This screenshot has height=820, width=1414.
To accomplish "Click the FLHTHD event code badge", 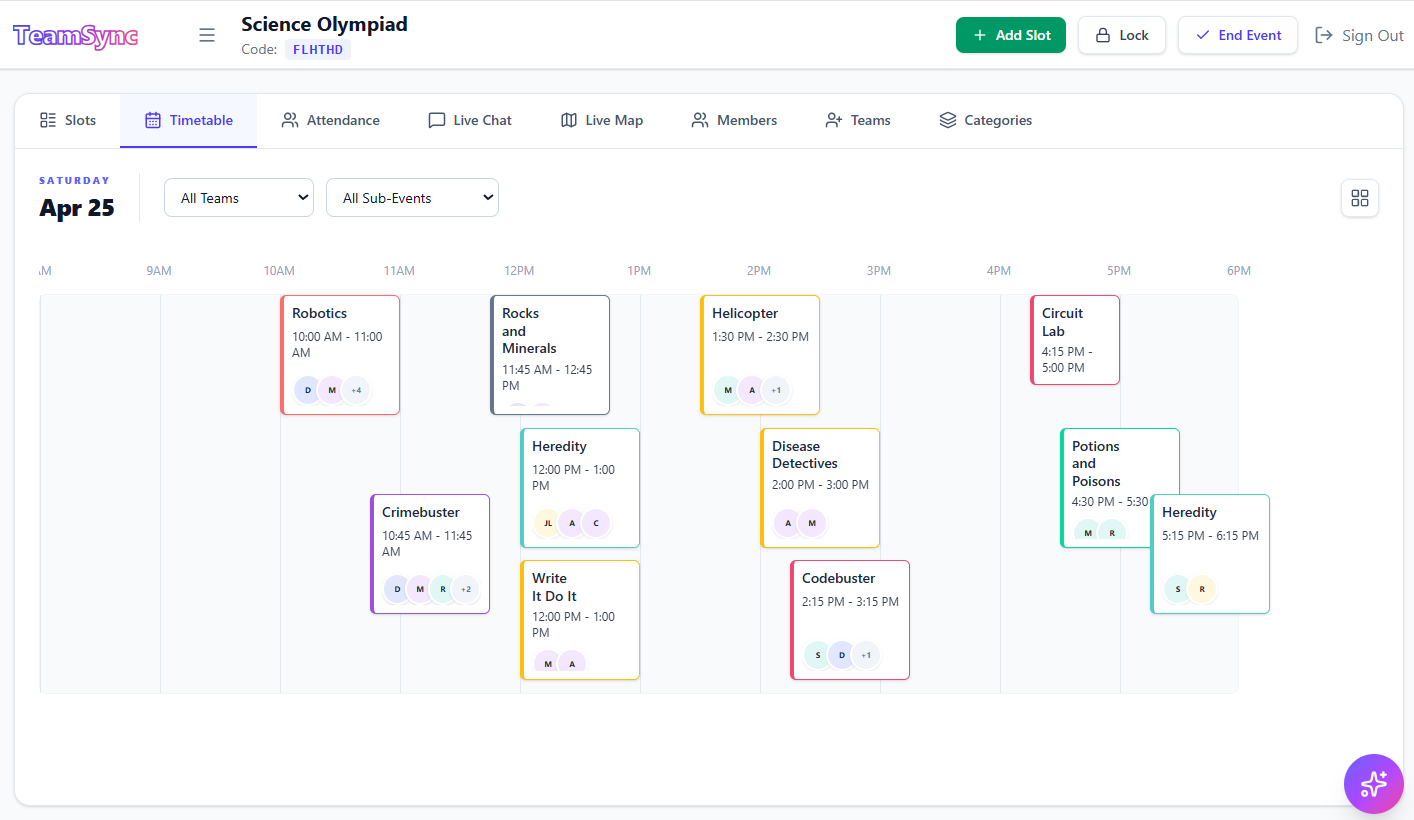I will [x=318, y=50].
